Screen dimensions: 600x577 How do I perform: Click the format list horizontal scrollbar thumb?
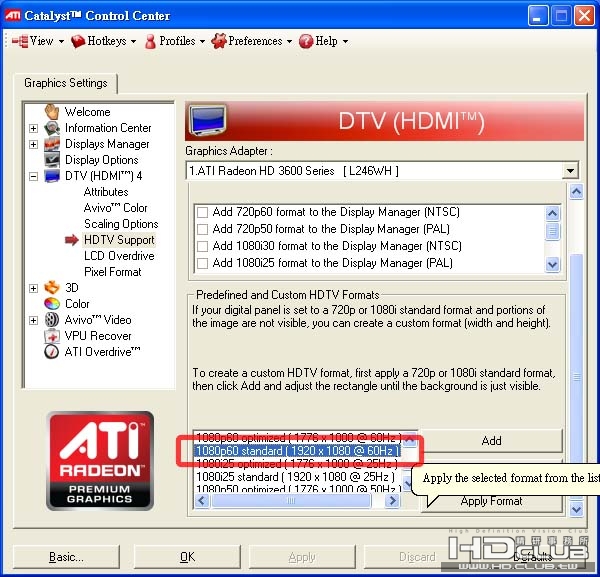pyautogui.click(x=291, y=500)
